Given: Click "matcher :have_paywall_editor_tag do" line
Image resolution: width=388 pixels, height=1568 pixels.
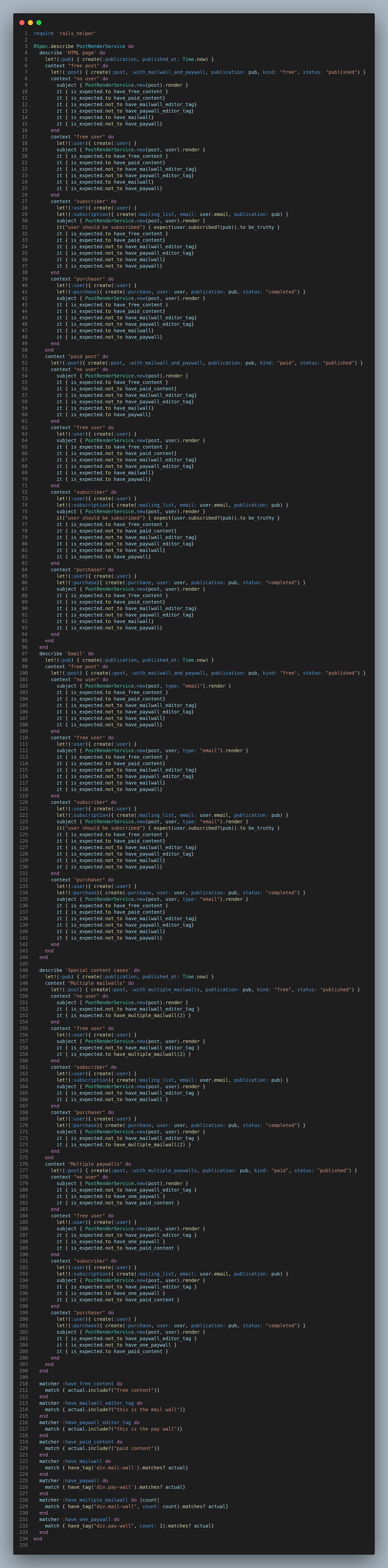Looking at the screenshot, I should (x=89, y=1423).
